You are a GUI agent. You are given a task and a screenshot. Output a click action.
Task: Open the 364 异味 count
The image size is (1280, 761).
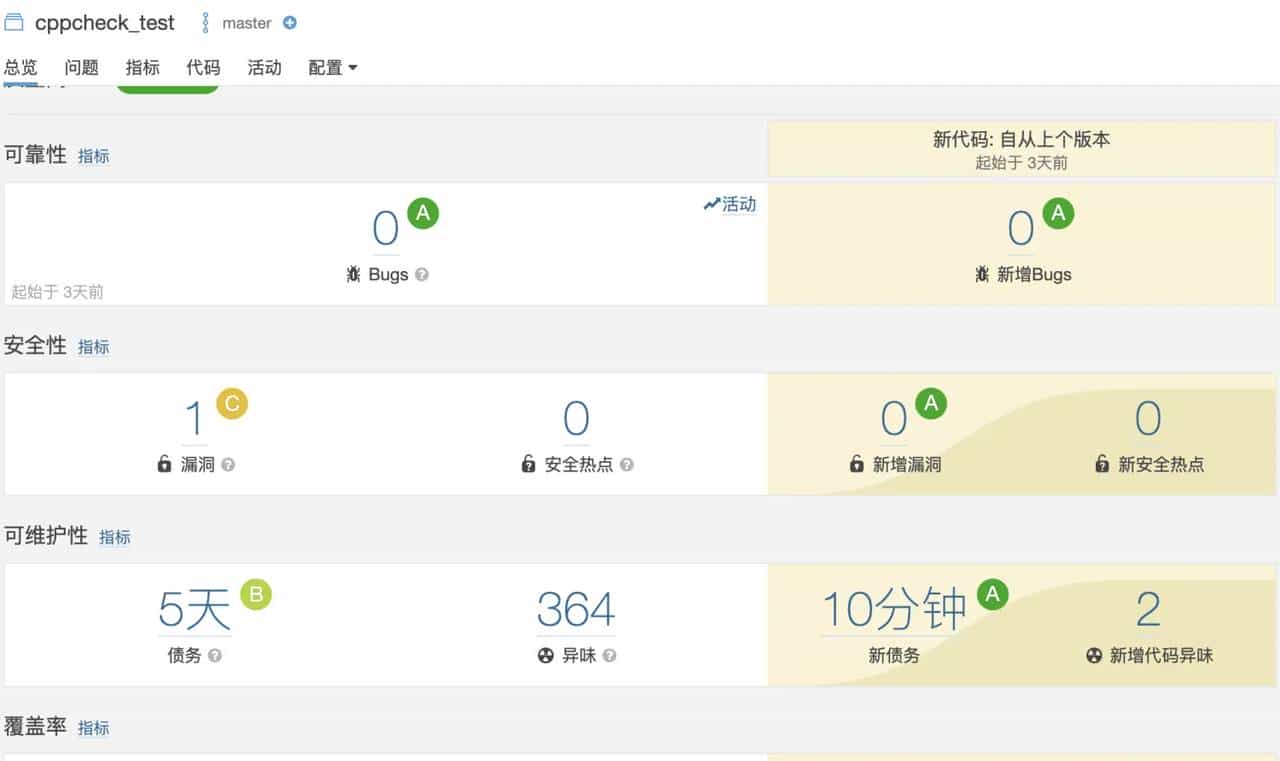tap(576, 610)
